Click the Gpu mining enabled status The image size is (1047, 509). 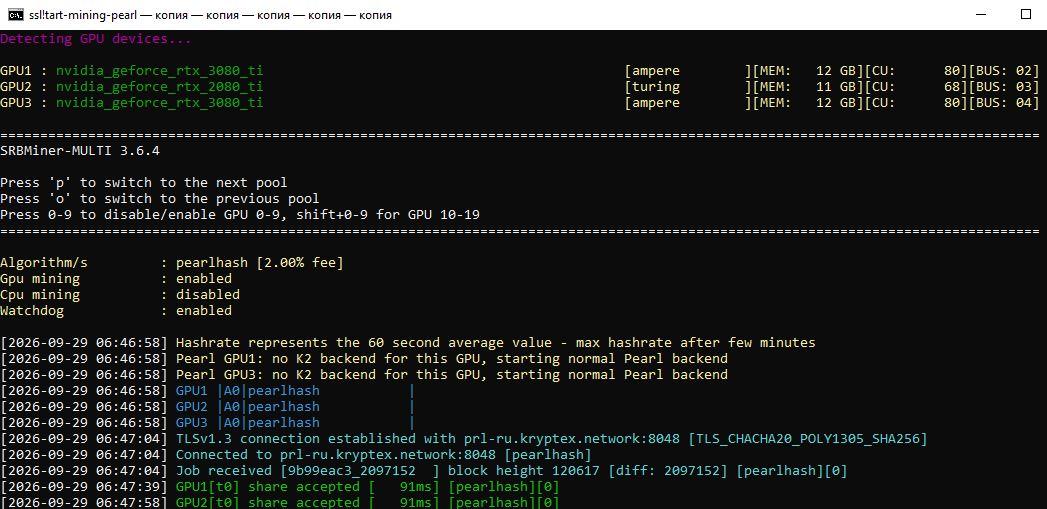click(204, 279)
